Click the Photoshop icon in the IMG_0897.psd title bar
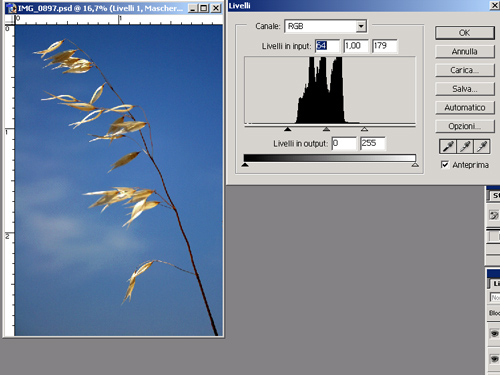 pyautogui.click(x=12, y=8)
